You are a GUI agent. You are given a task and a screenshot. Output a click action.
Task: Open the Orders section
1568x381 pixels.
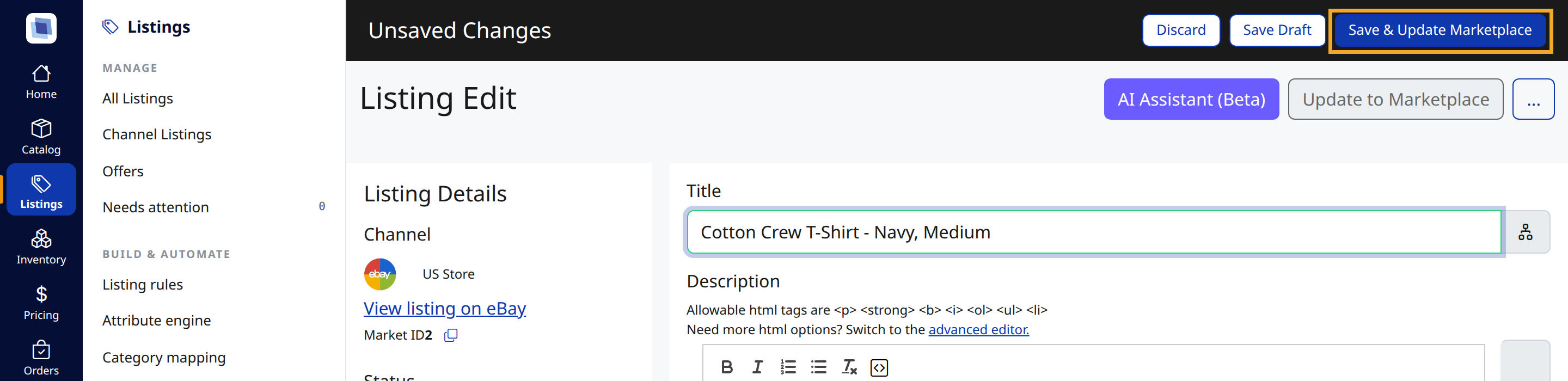pos(41,358)
